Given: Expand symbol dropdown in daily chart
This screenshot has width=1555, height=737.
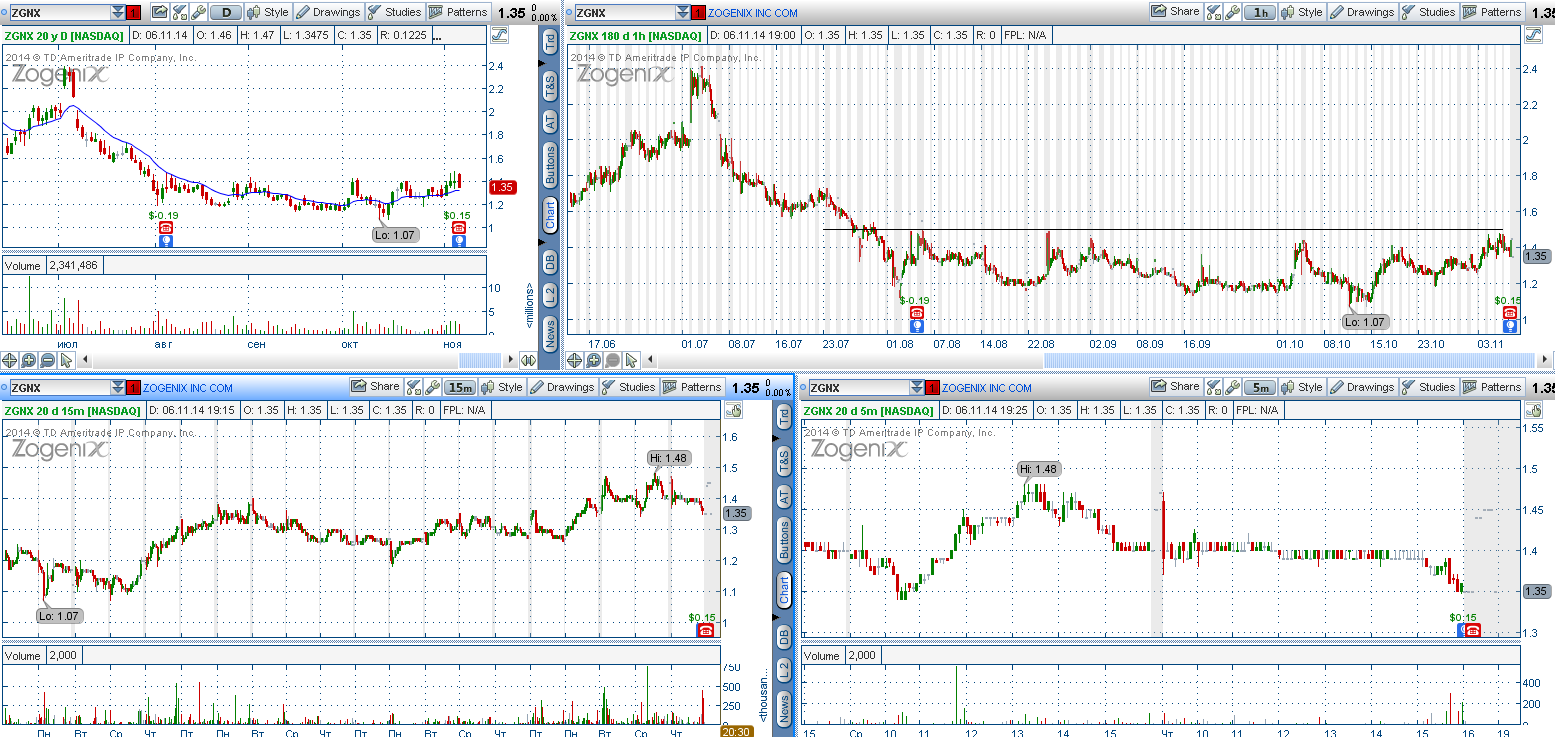Looking at the screenshot, I should click(119, 13).
